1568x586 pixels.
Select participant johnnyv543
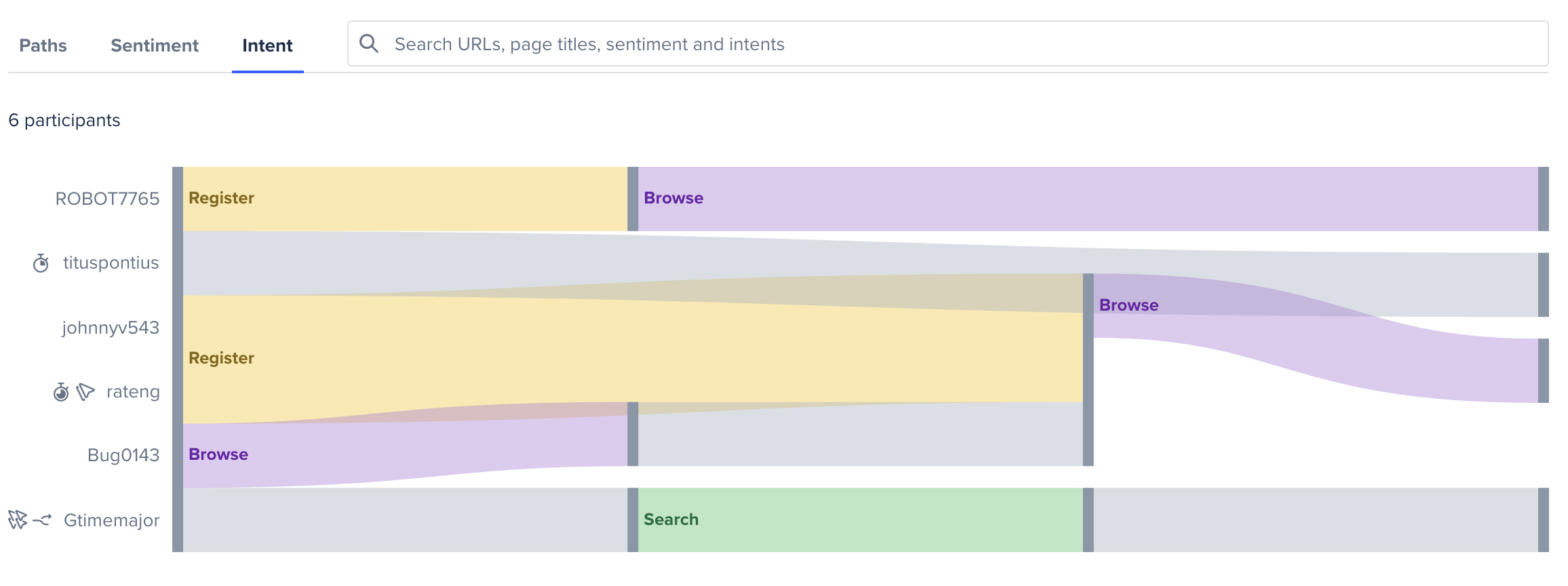tap(111, 328)
